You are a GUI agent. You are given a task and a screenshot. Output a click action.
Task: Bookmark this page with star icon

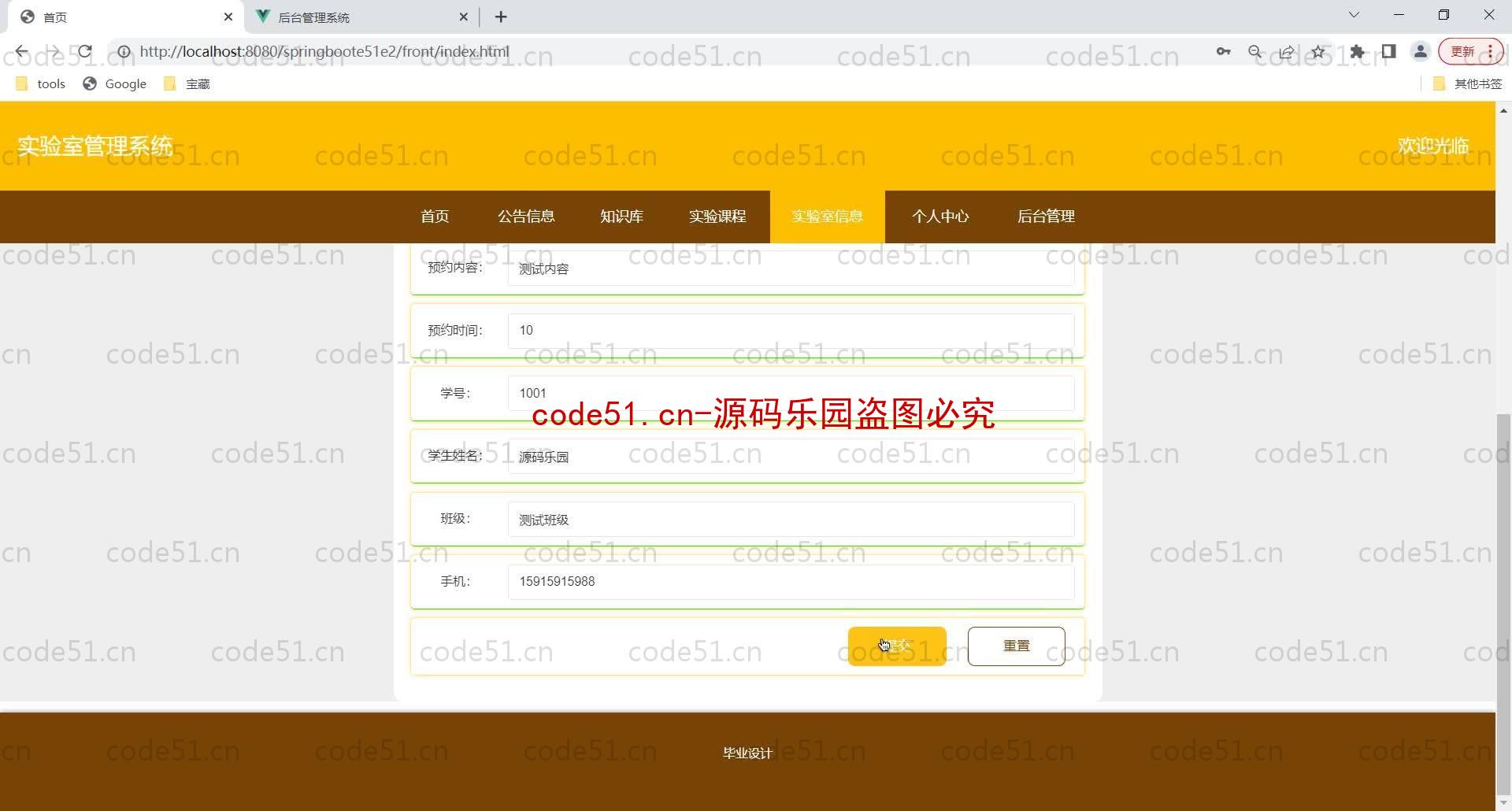(x=1318, y=52)
